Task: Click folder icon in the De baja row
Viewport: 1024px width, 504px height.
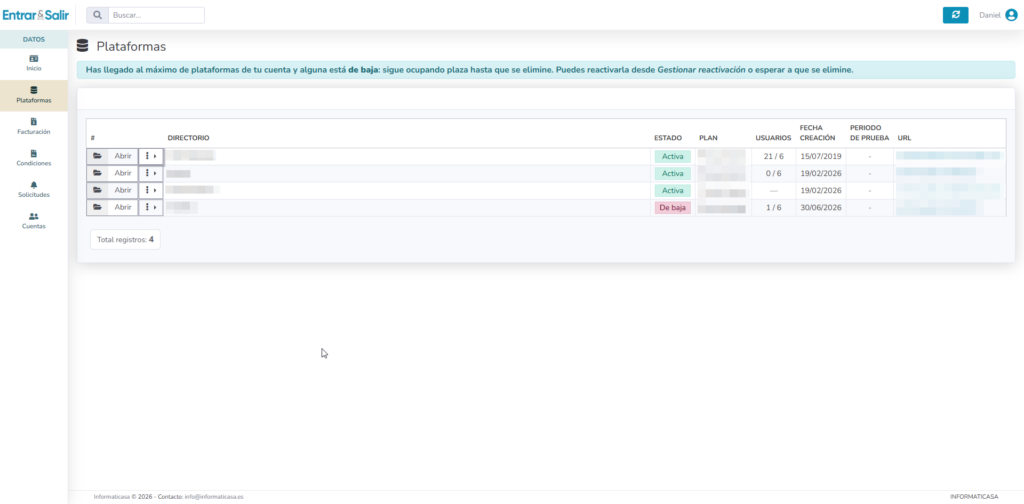Action: (97, 207)
